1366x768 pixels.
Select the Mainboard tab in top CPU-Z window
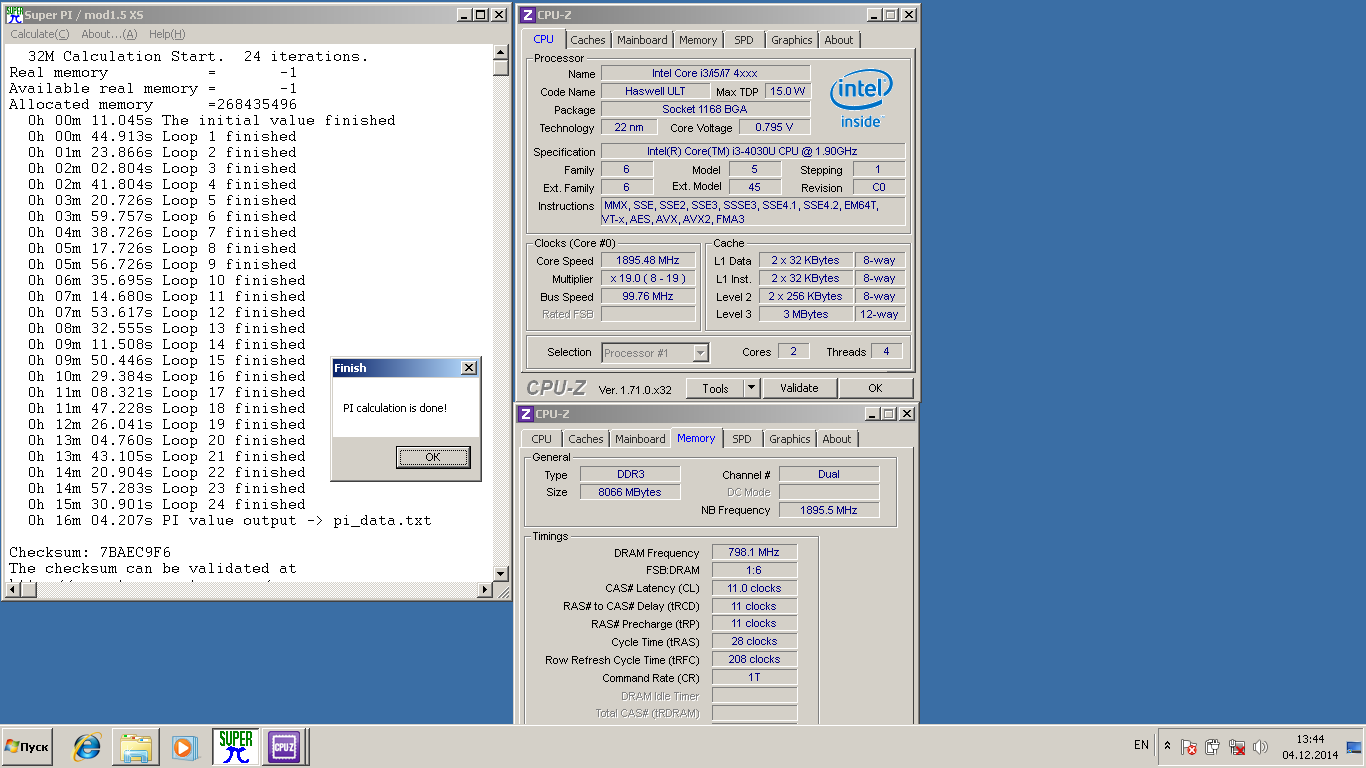642,40
